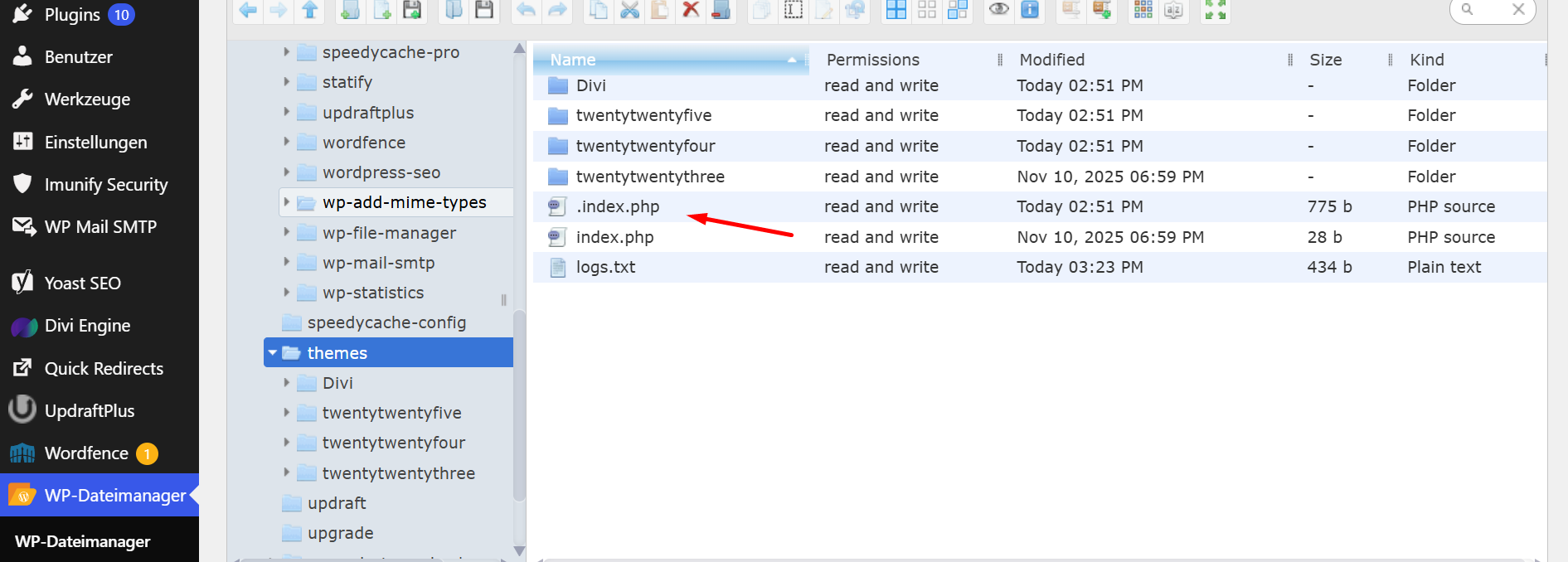Create archive using box-plus icon
1568x562 pixels.
coord(1102,10)
